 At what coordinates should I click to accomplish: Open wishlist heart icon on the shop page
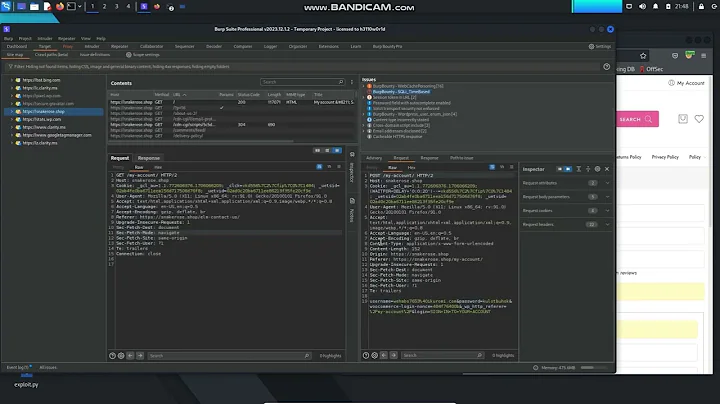(x=699, y=119)
